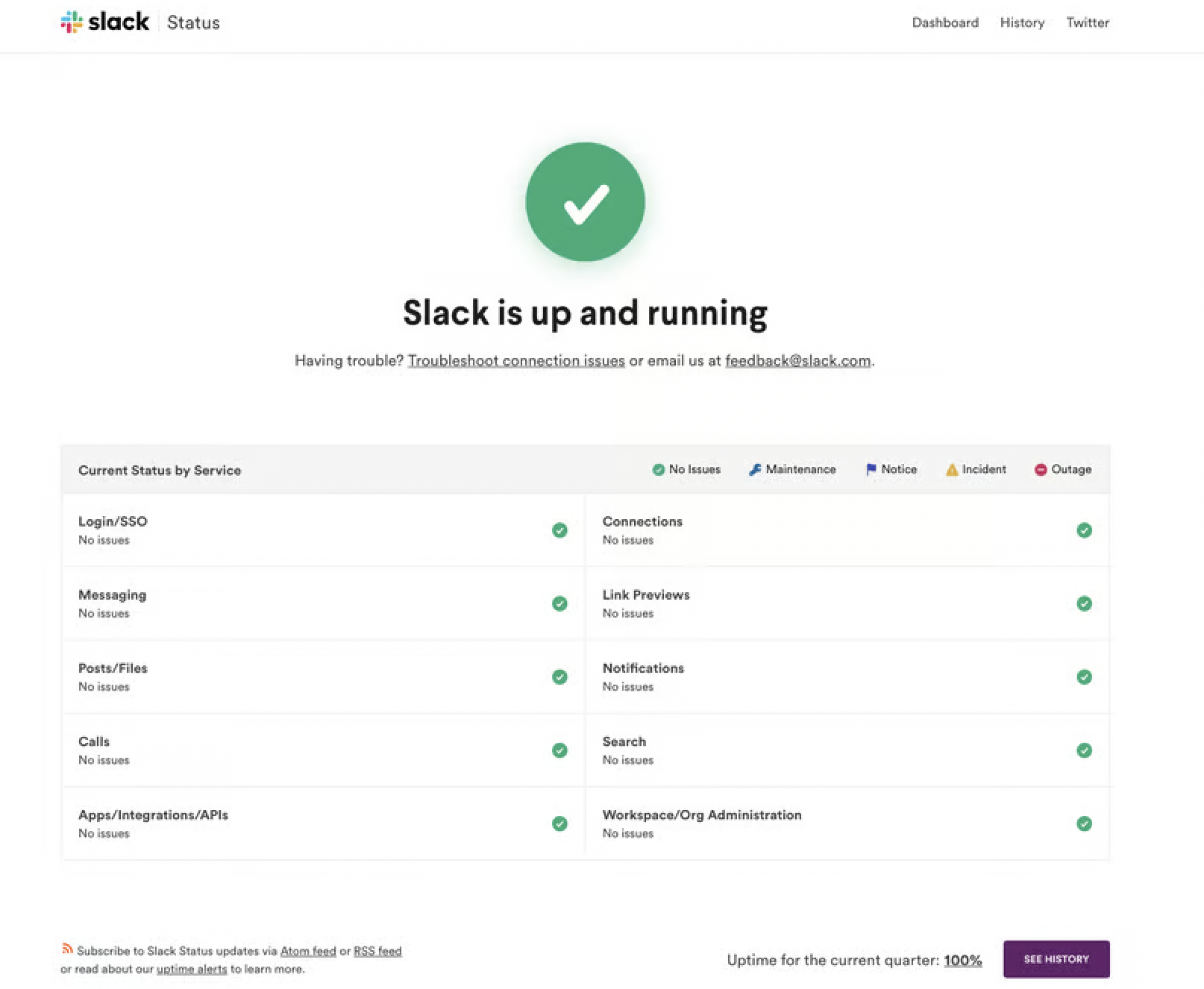Screen dimensions: 1204x989
Task: Click the Maintenance wrench legend icon
Action: [x=755, y=469]
